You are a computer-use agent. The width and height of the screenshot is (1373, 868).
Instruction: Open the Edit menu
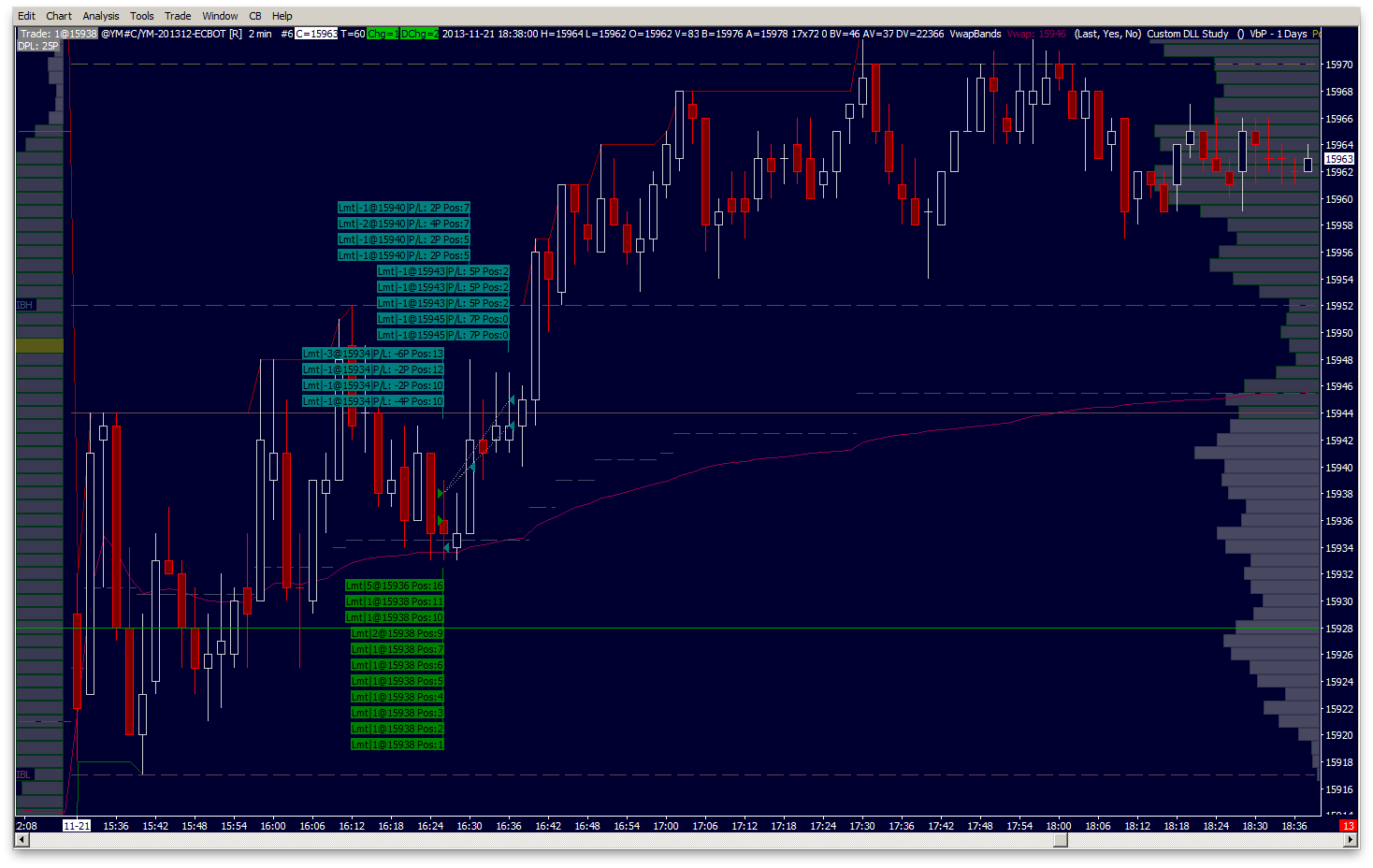26,16
